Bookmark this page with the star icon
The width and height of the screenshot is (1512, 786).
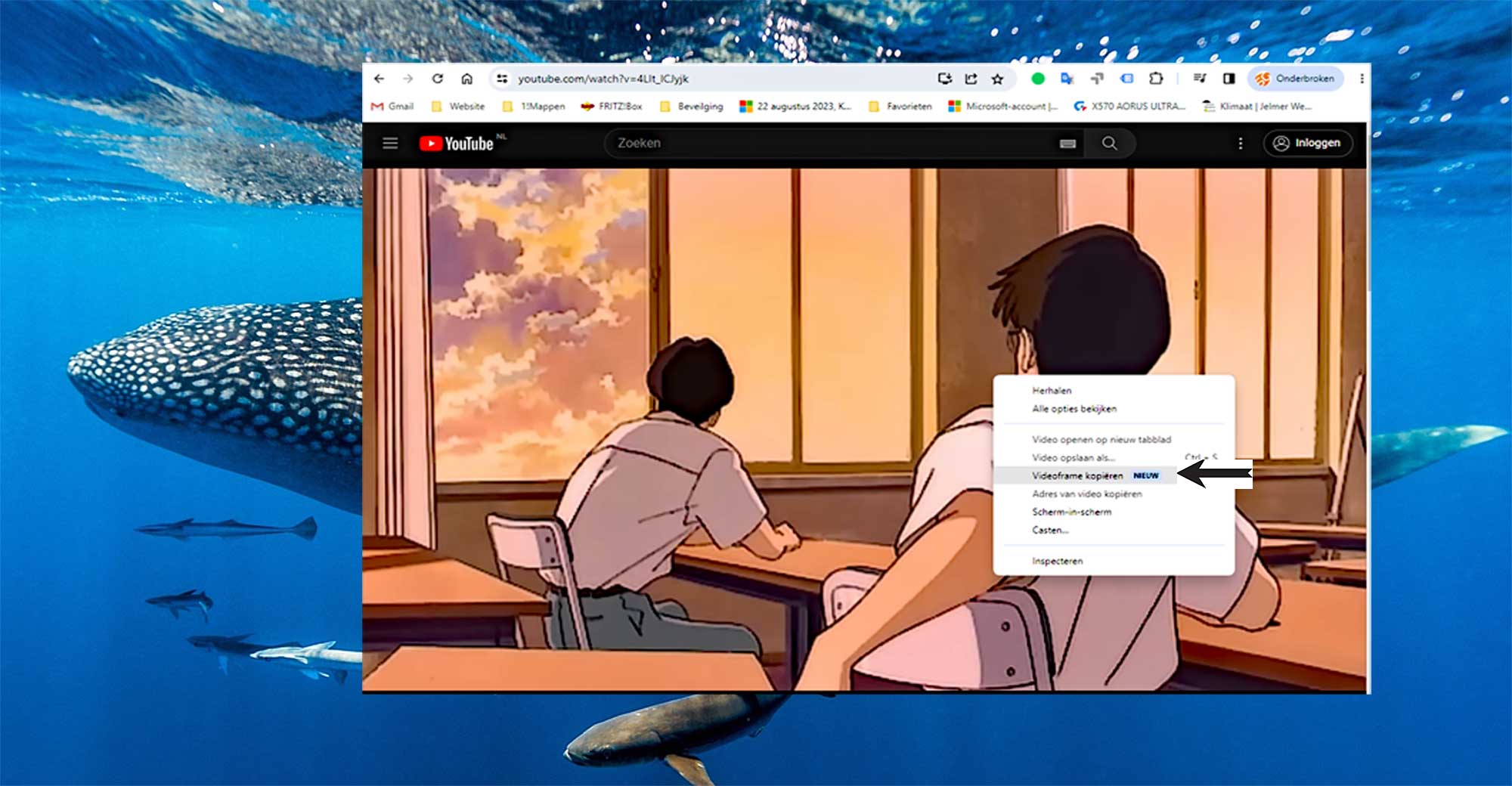pyautogui.click(x=997, y=79)
